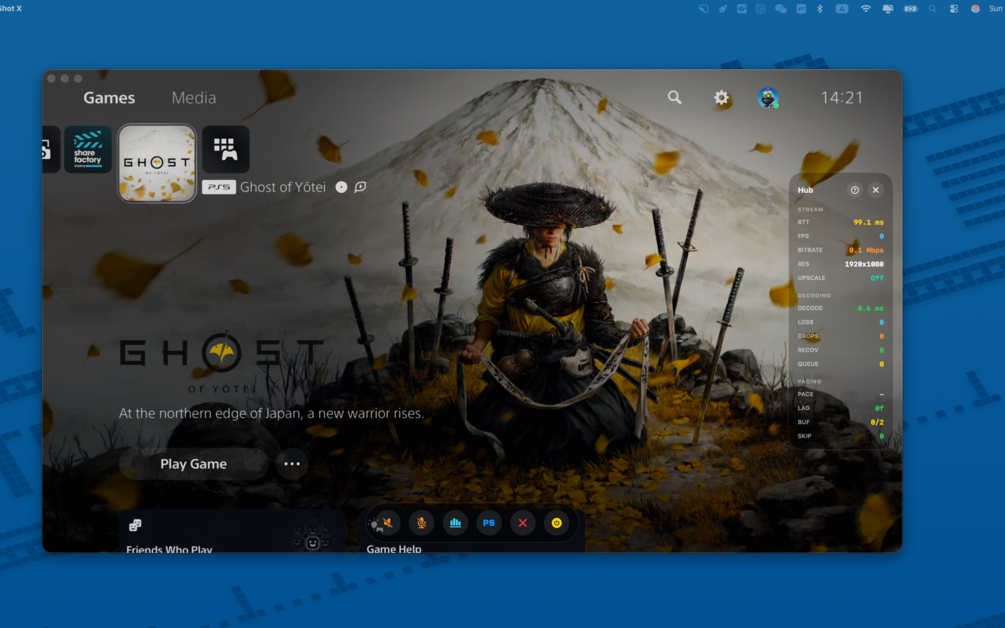Open the PS5 settings gear
This screenshot has width=1005, height=628.
[x=721, y=97]
